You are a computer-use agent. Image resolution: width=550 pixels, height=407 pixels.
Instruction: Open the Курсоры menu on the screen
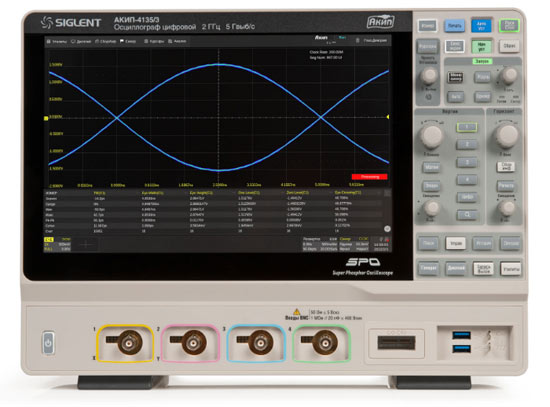pyautogui.click(x=154, y=41)
